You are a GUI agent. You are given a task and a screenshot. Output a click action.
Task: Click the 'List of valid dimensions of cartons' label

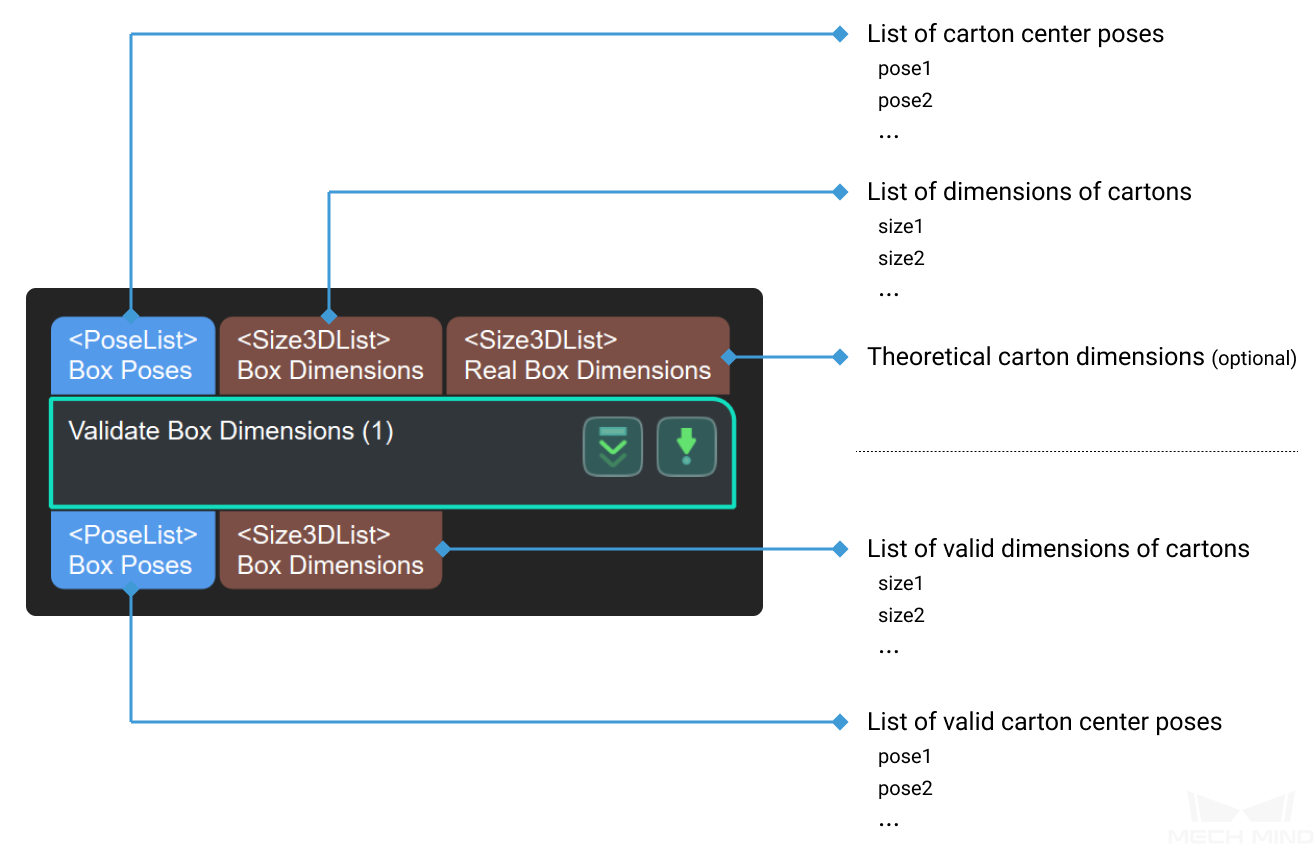1058,549
